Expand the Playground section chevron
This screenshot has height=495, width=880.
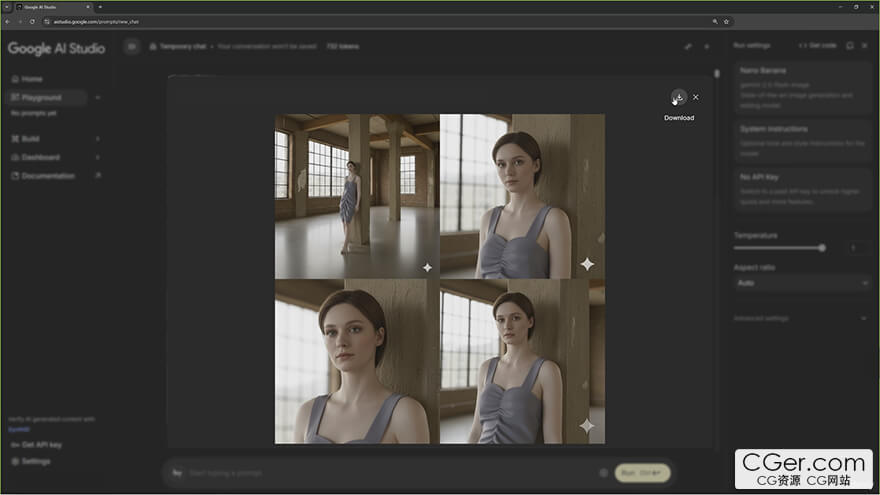[97, 97]
